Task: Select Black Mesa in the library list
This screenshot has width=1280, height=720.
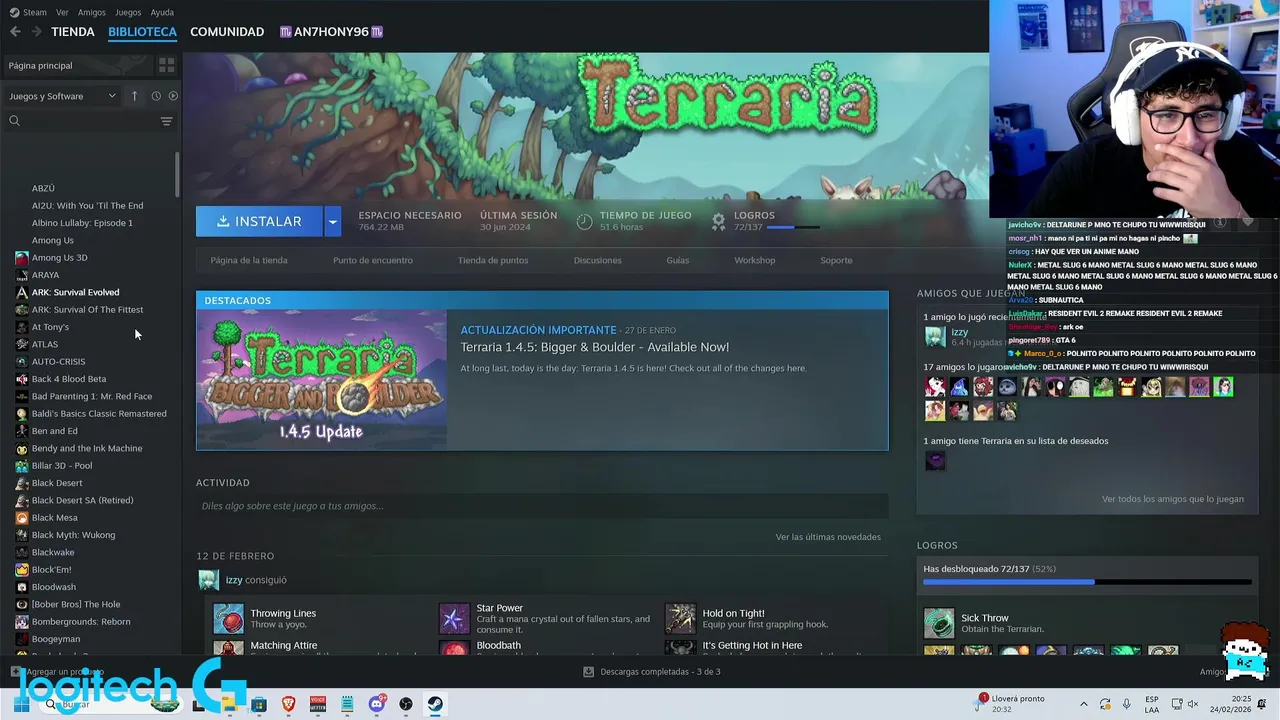Action: tap(54, 518)
